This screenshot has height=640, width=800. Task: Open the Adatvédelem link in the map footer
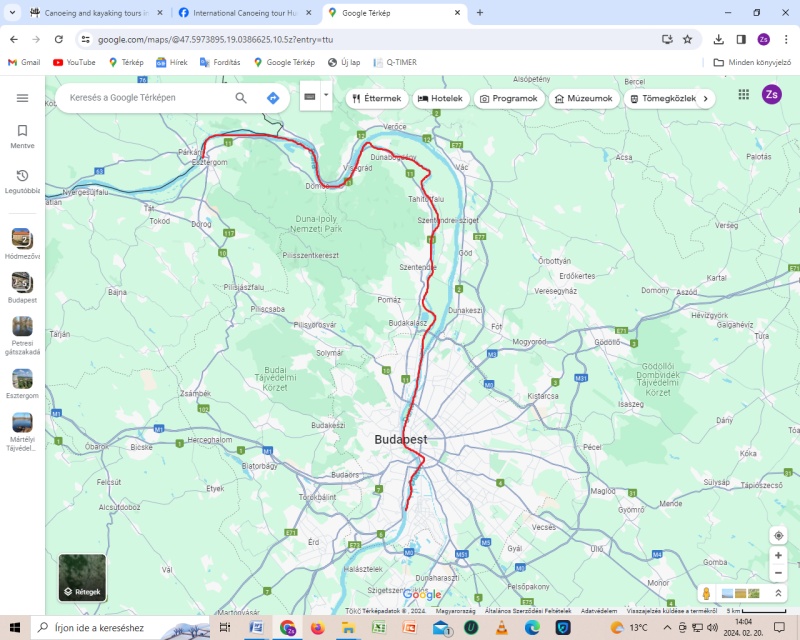pos(599,610)
